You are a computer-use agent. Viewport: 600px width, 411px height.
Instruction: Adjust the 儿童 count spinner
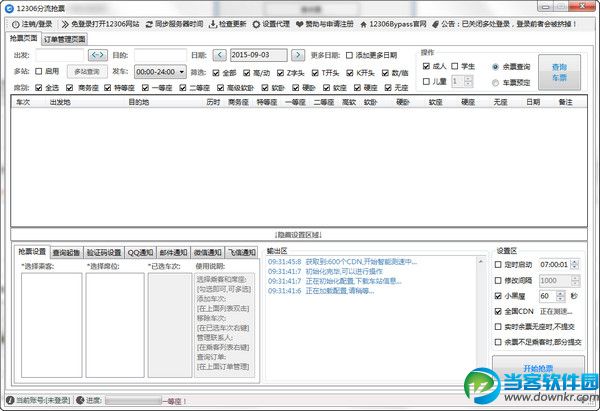(468, 81)
